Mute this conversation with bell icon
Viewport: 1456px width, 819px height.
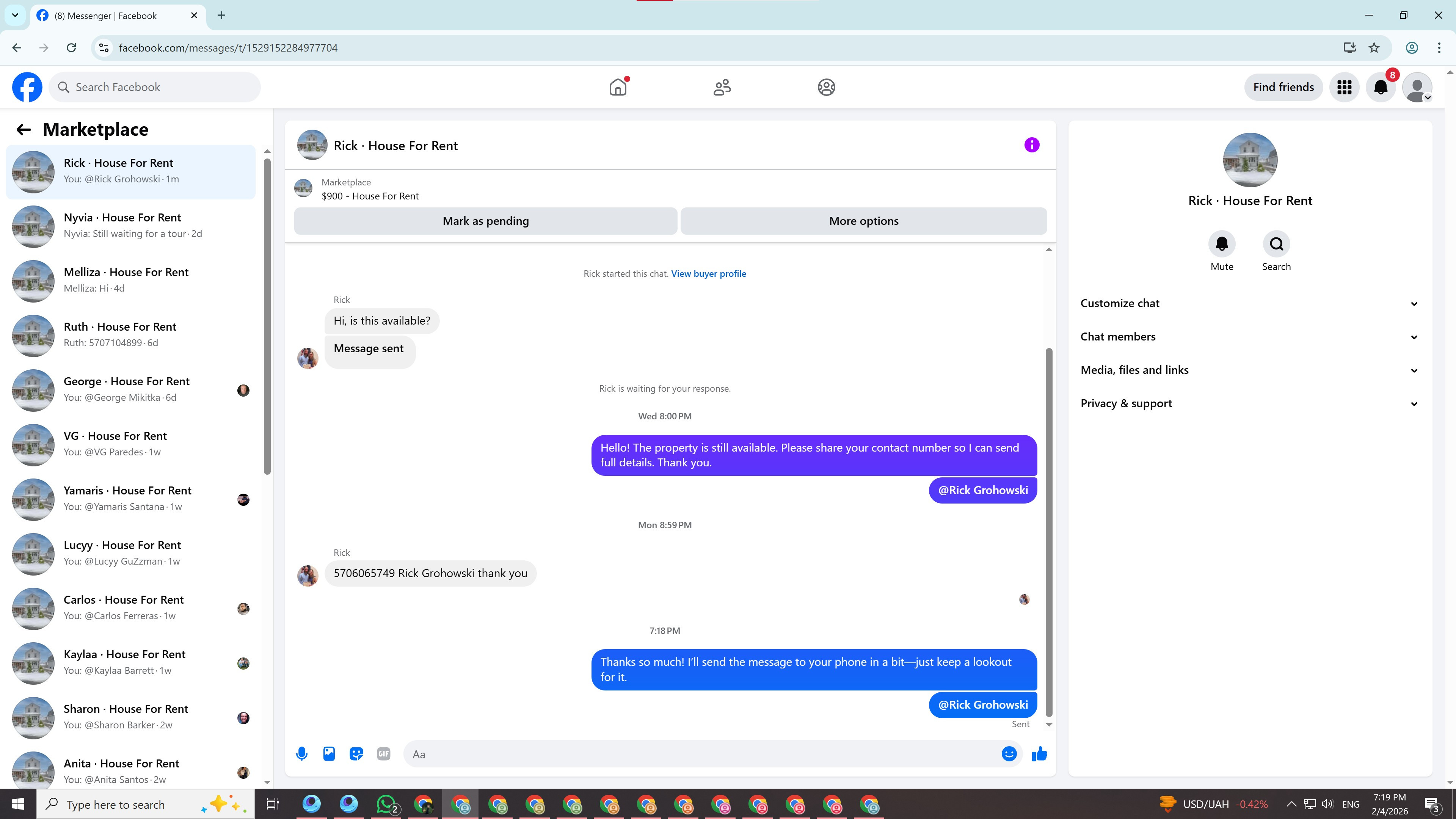pyautogui.click(x=1221, y=244)
